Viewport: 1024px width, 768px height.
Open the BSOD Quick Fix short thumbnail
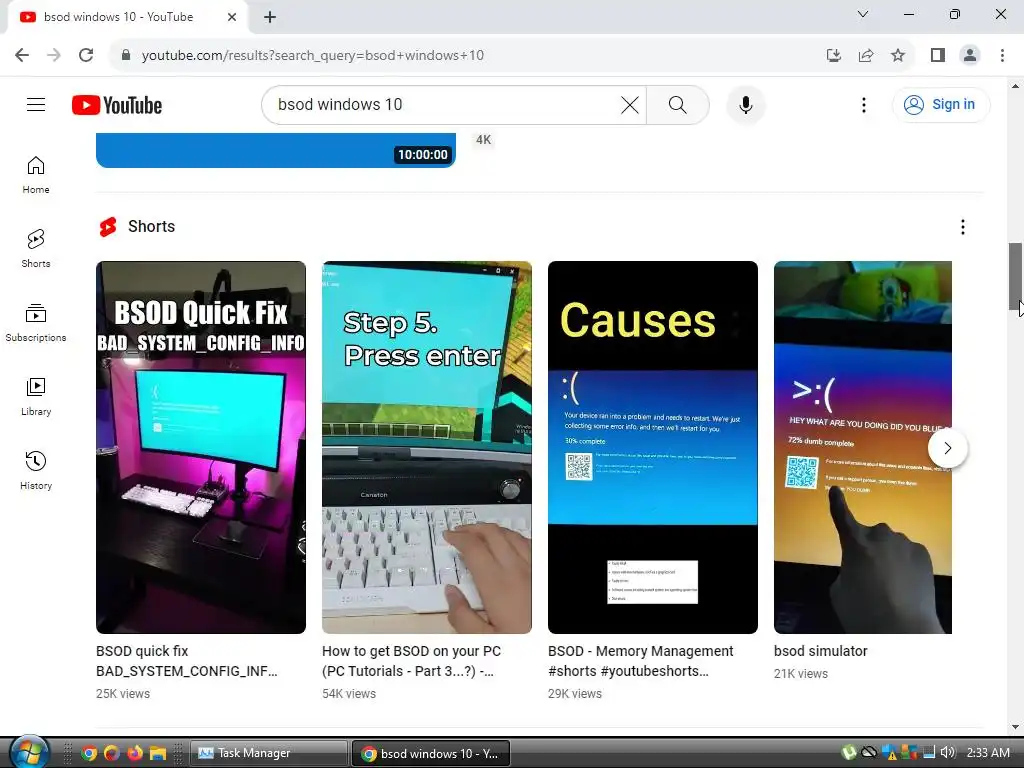[200, 447]
